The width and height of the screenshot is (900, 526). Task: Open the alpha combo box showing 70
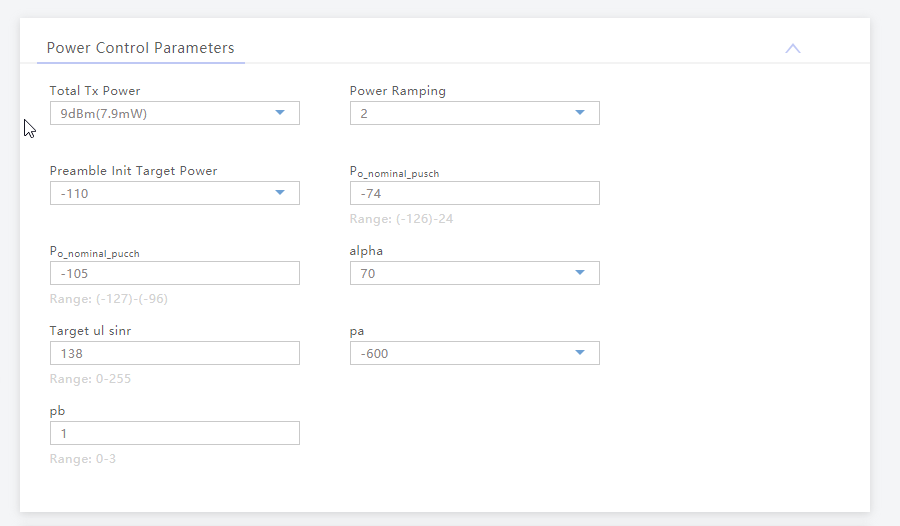click(x=475, y=273)
